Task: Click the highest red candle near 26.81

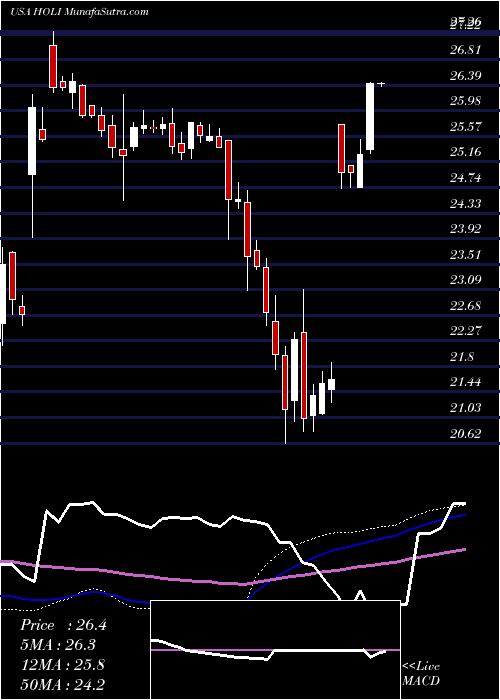Action: coord(53,66)
